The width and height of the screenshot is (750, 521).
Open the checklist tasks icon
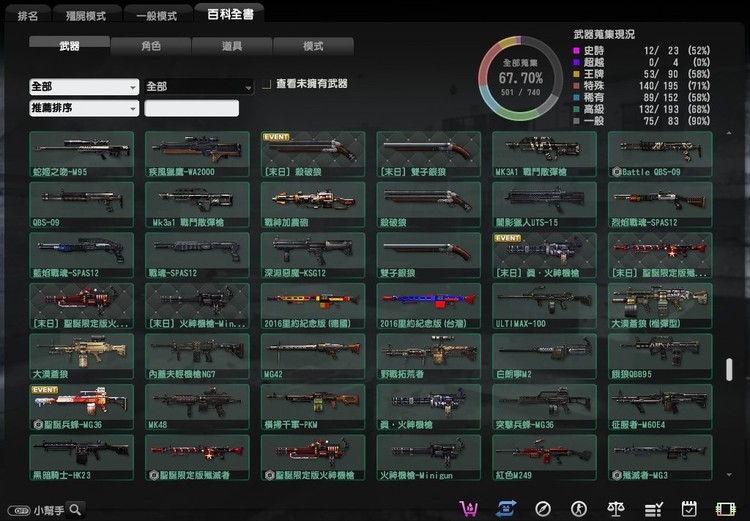click(x=653, y=509)
